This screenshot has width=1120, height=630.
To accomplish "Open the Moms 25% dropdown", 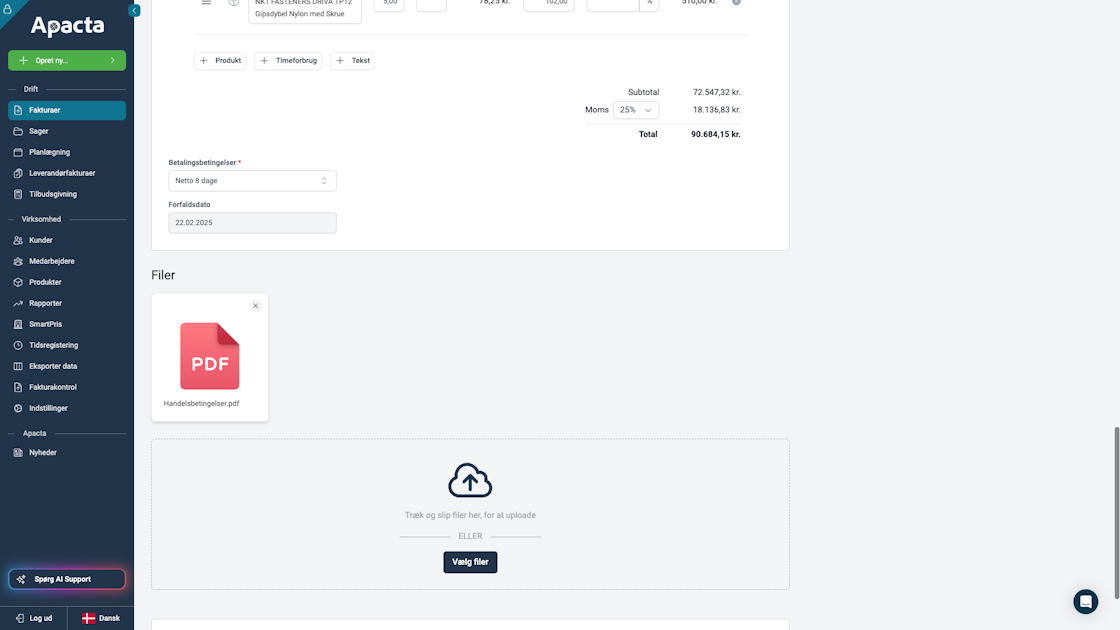I will tap(636, 110).
